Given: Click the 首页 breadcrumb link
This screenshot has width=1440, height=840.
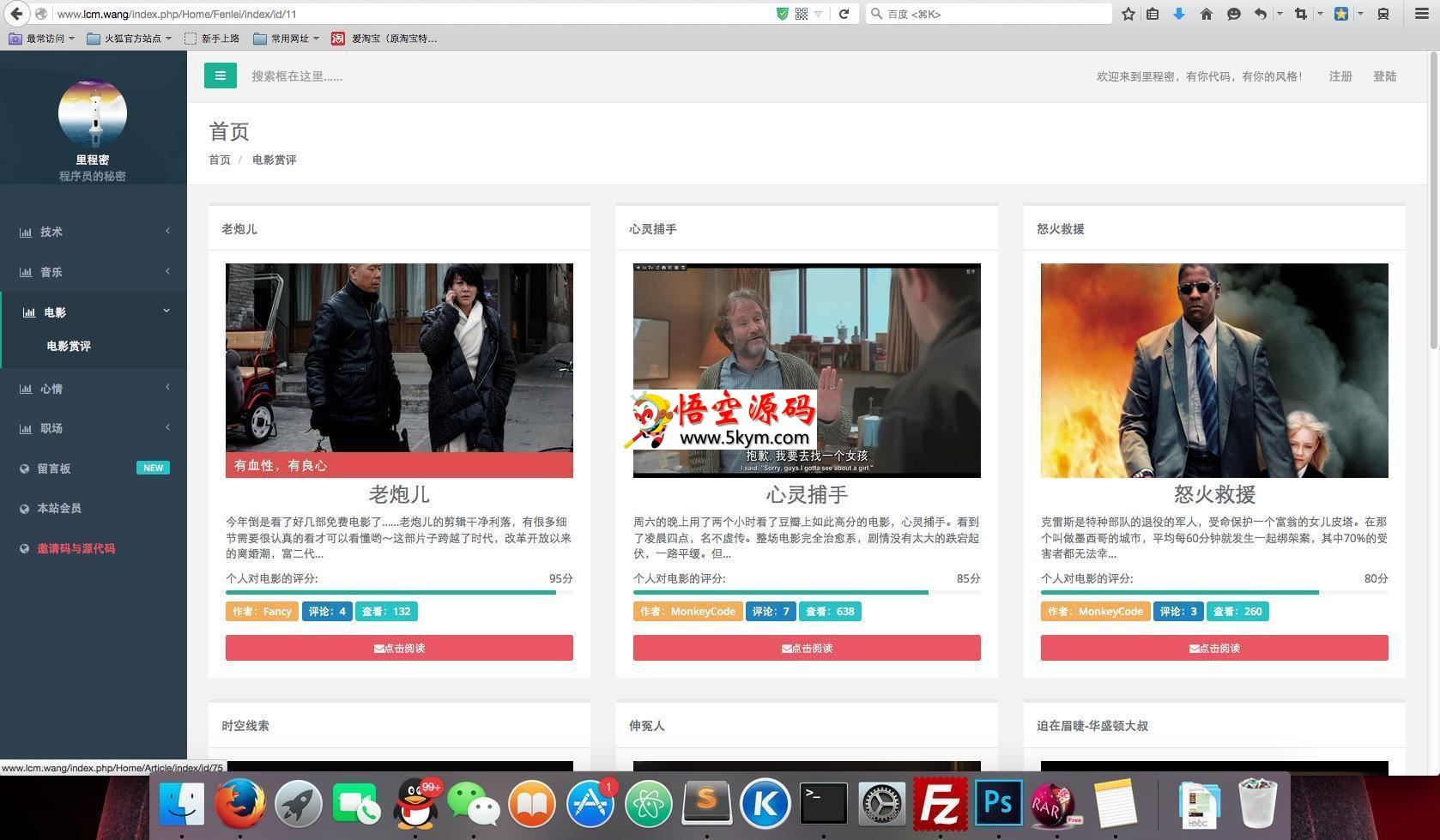Looking at the screenshot, I should click(220, 160).
